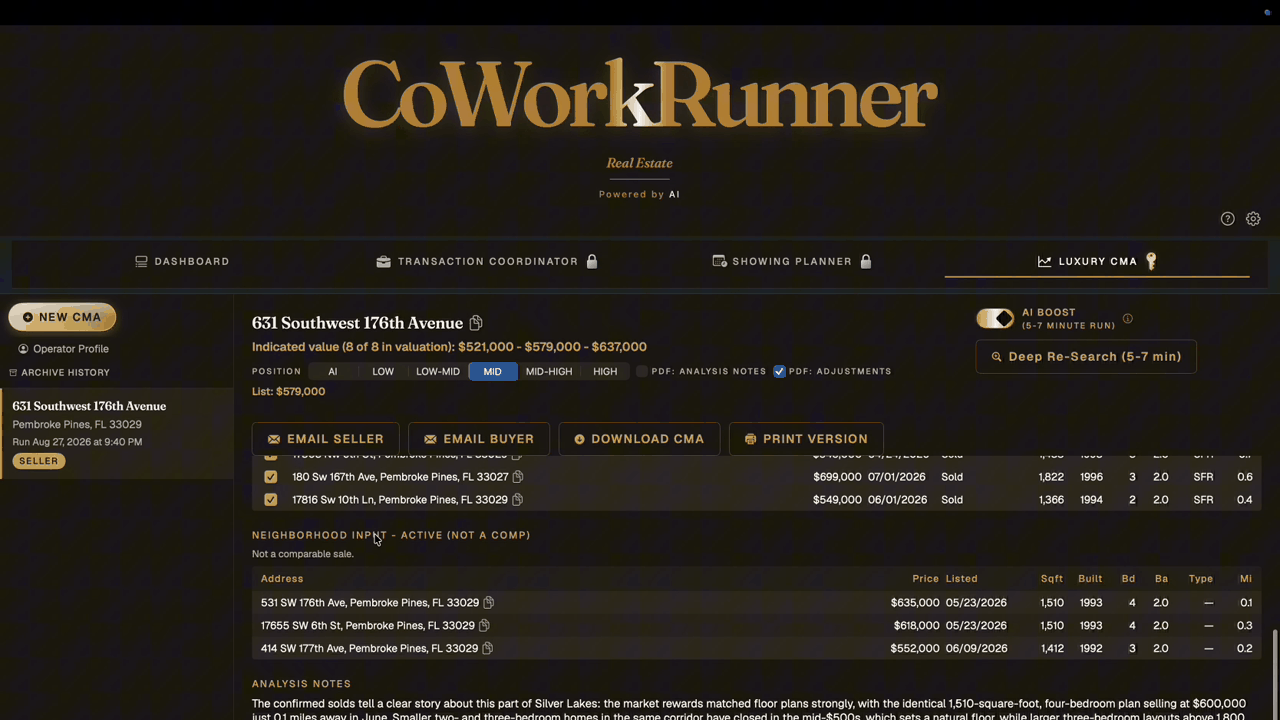Click Print Version button
1280x720 pixels.
click(x=806, y=439)
